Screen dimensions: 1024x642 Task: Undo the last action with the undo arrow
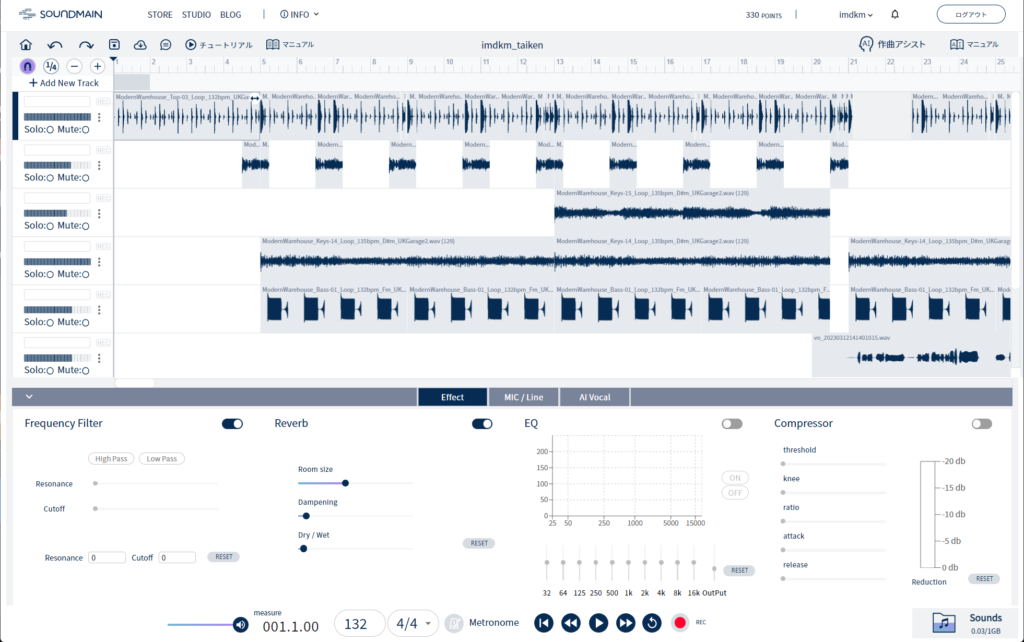click(x=55, y=45)
